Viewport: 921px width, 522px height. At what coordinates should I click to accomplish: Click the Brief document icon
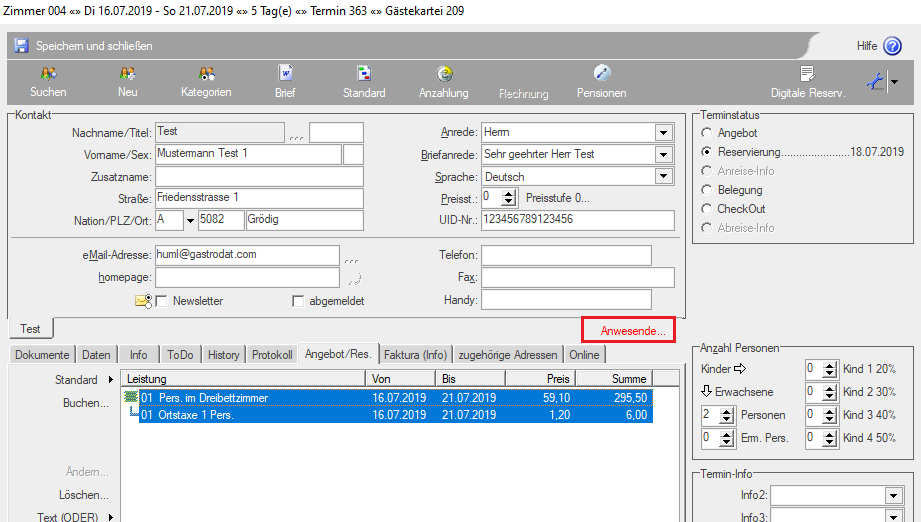pyautogui.click(x=285, y=73)
